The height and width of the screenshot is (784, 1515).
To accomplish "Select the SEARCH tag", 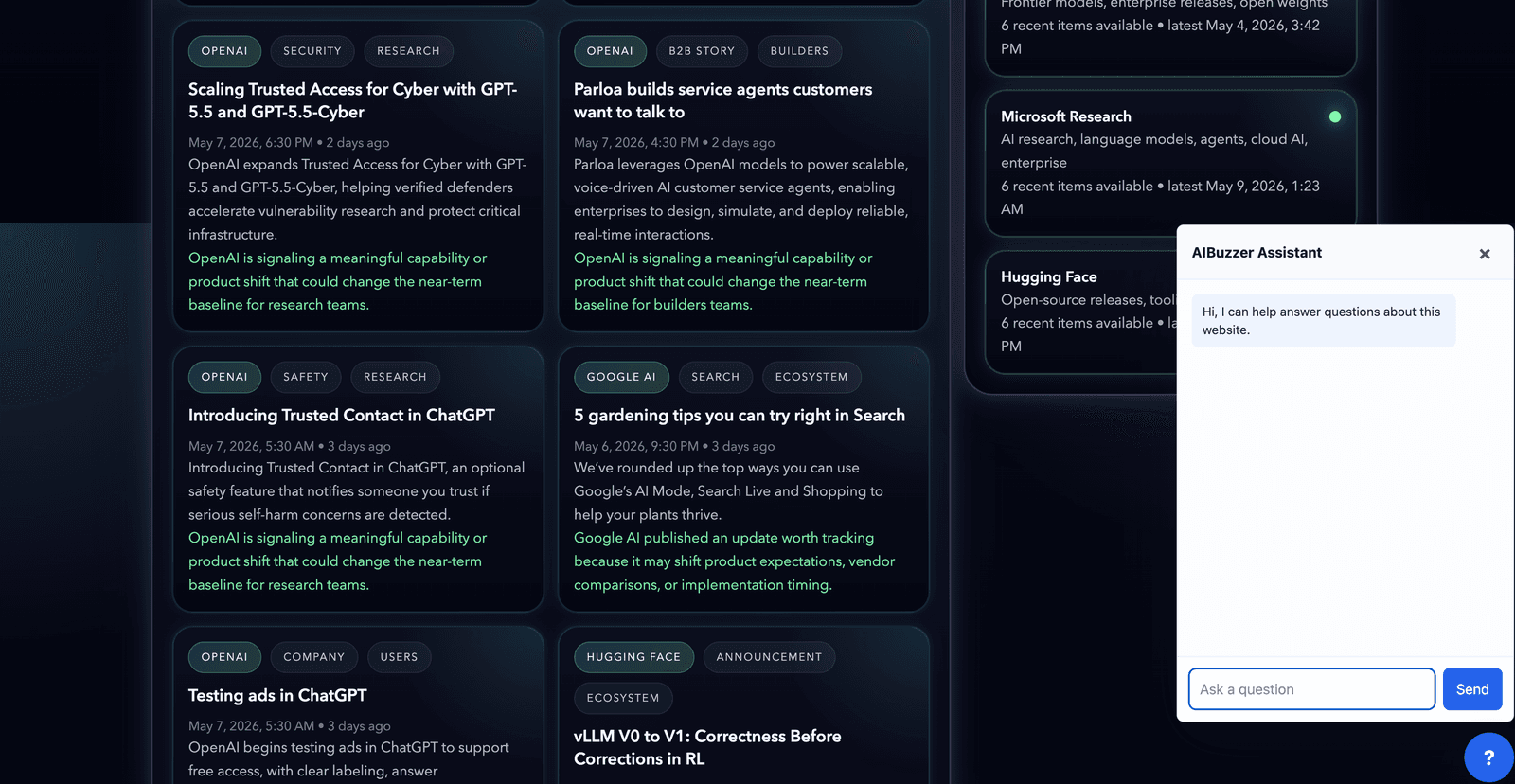I will pyautogui.click(x=716, y=377).
